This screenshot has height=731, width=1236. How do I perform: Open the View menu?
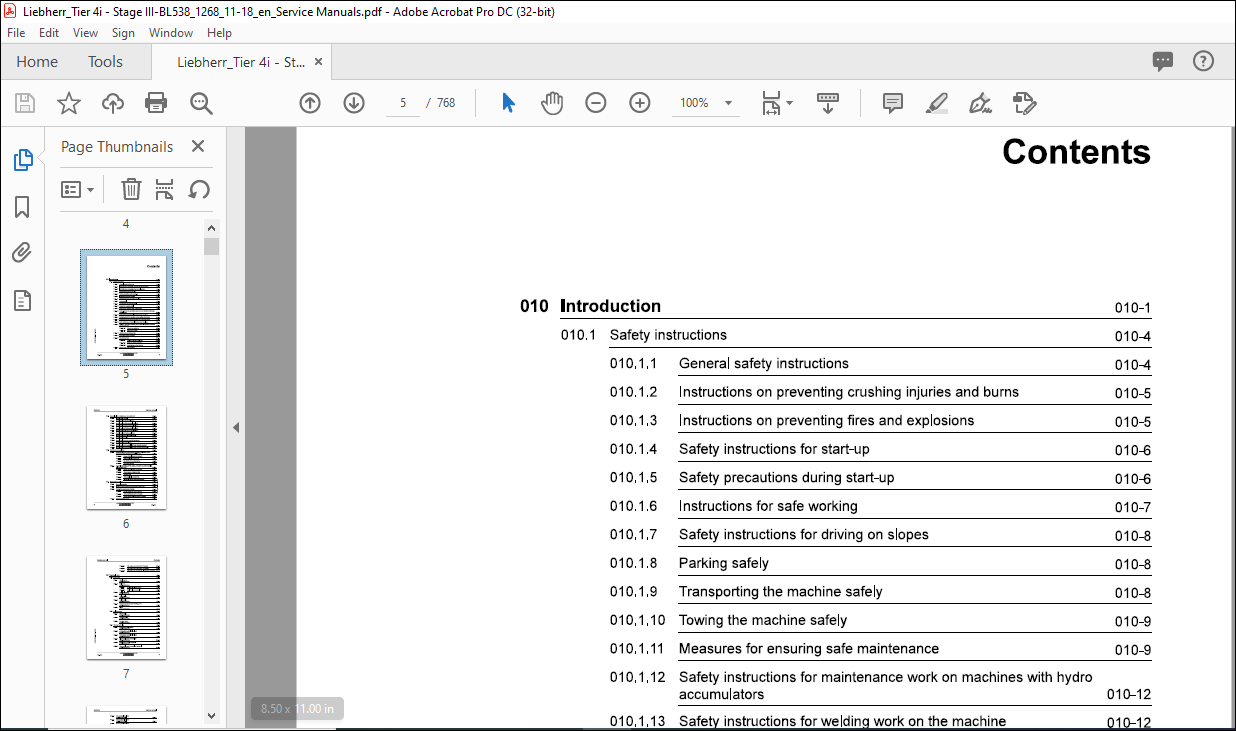click(x=86, y=33)
